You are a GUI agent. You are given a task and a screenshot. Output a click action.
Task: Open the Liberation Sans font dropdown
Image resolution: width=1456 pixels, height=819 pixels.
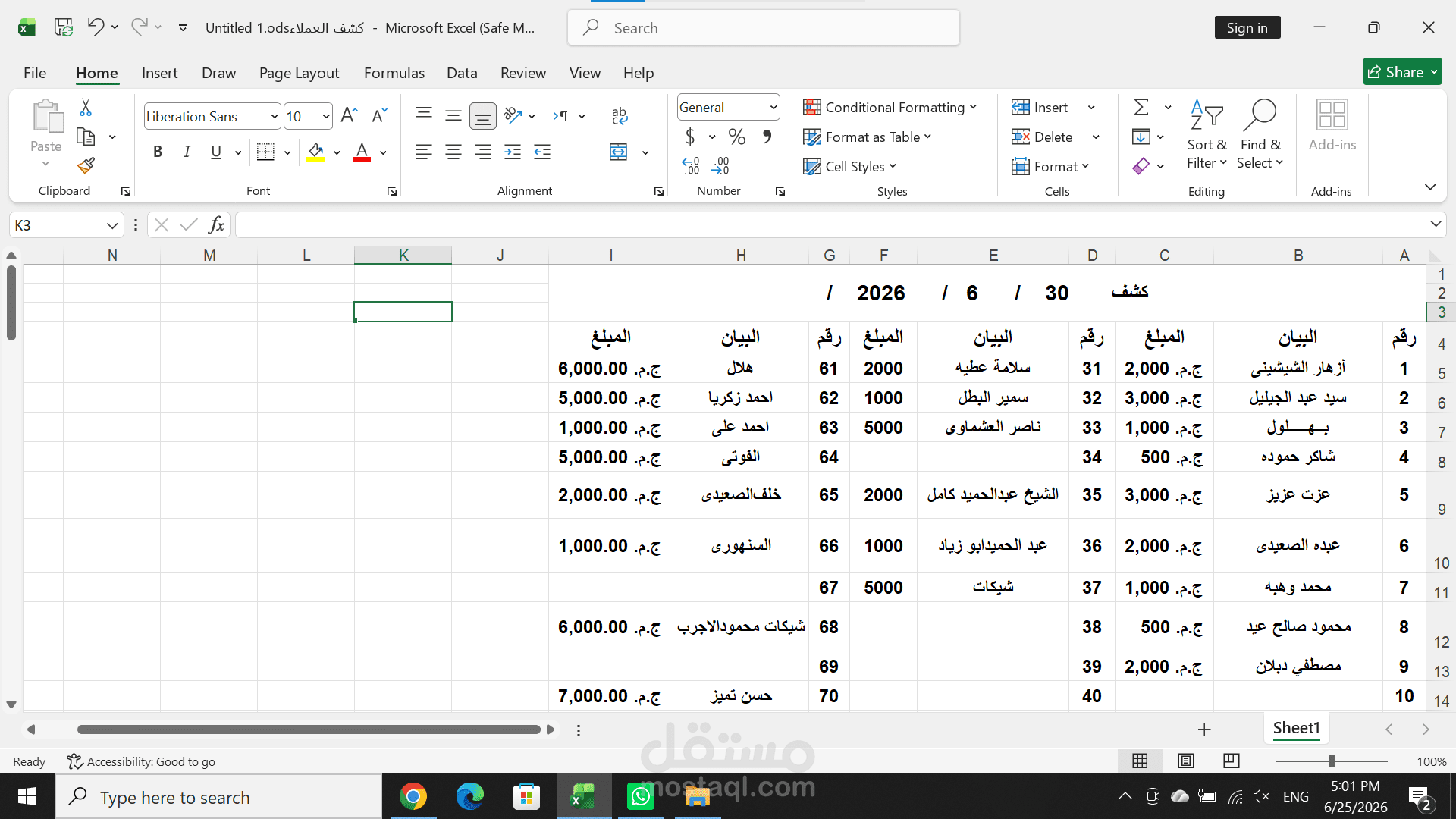[275, 116]
